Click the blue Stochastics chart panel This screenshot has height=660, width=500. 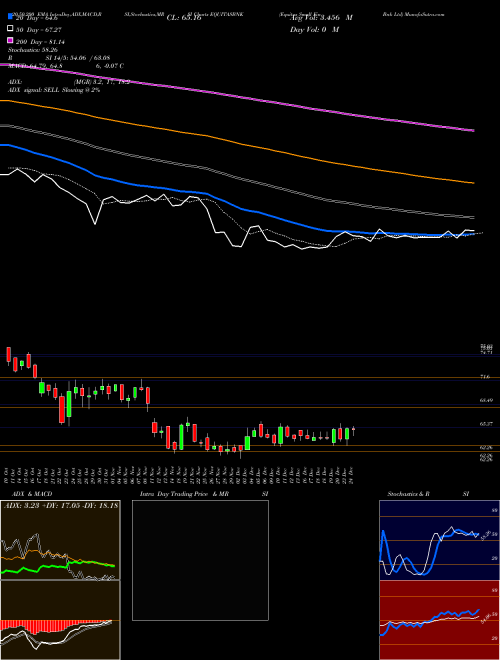click(x=439, y=540)
